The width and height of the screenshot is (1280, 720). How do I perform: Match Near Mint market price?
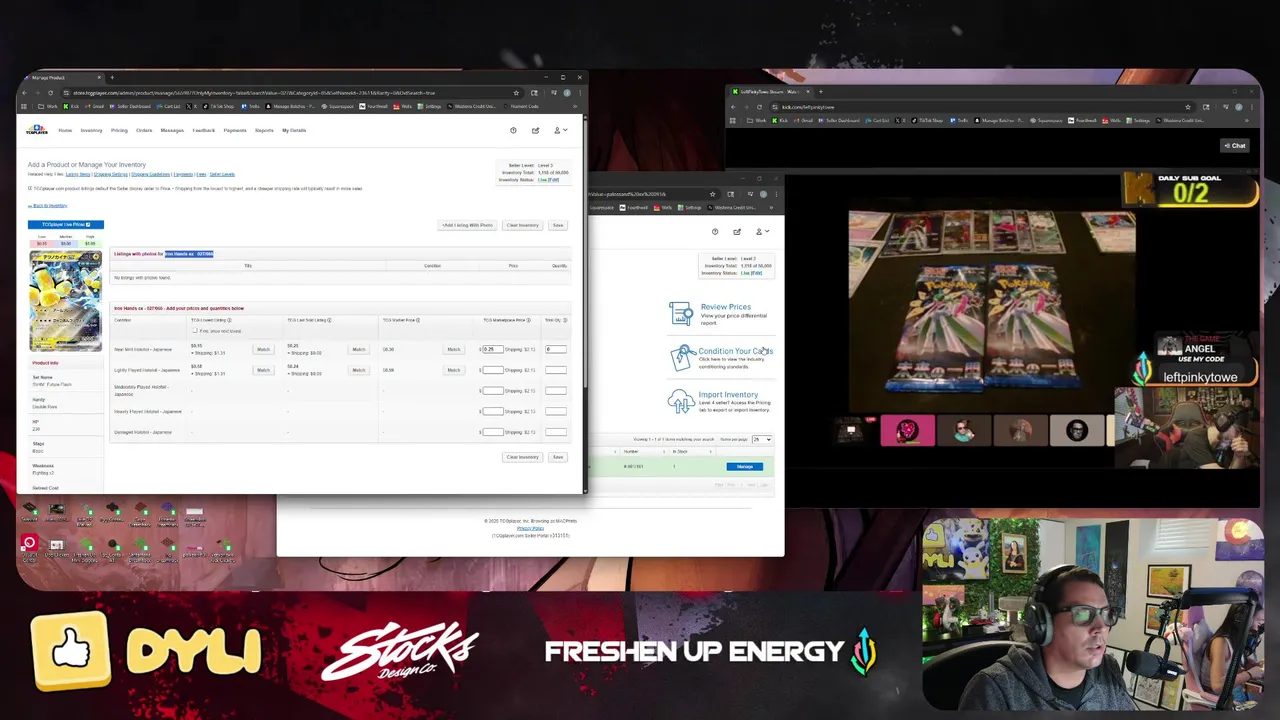pos(454,349)
